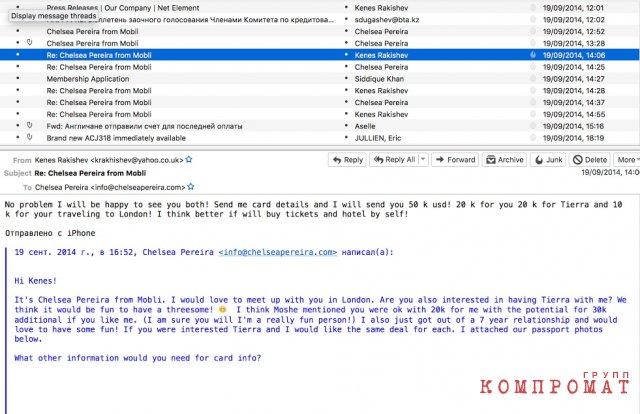The width and height of the screenshot is (640, 414).
Task: Click subject line 'Re: Chelsea Pereira from Mobli' in header
Action: [90, 173]
